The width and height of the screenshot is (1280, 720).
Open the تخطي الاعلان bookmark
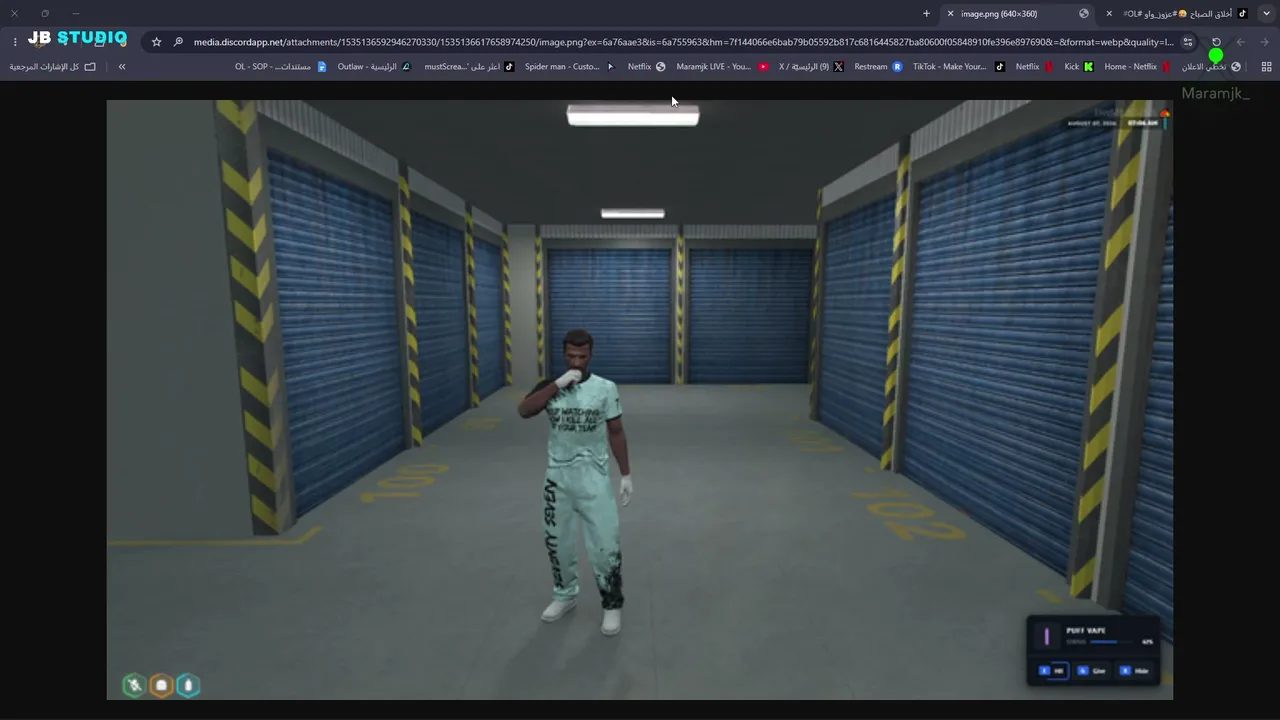pyautogui.click(x=1211, y=67)
